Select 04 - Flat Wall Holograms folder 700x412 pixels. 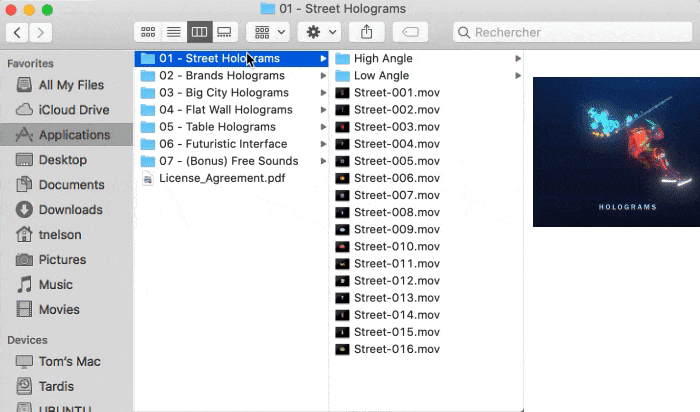(x=231, y=110)
